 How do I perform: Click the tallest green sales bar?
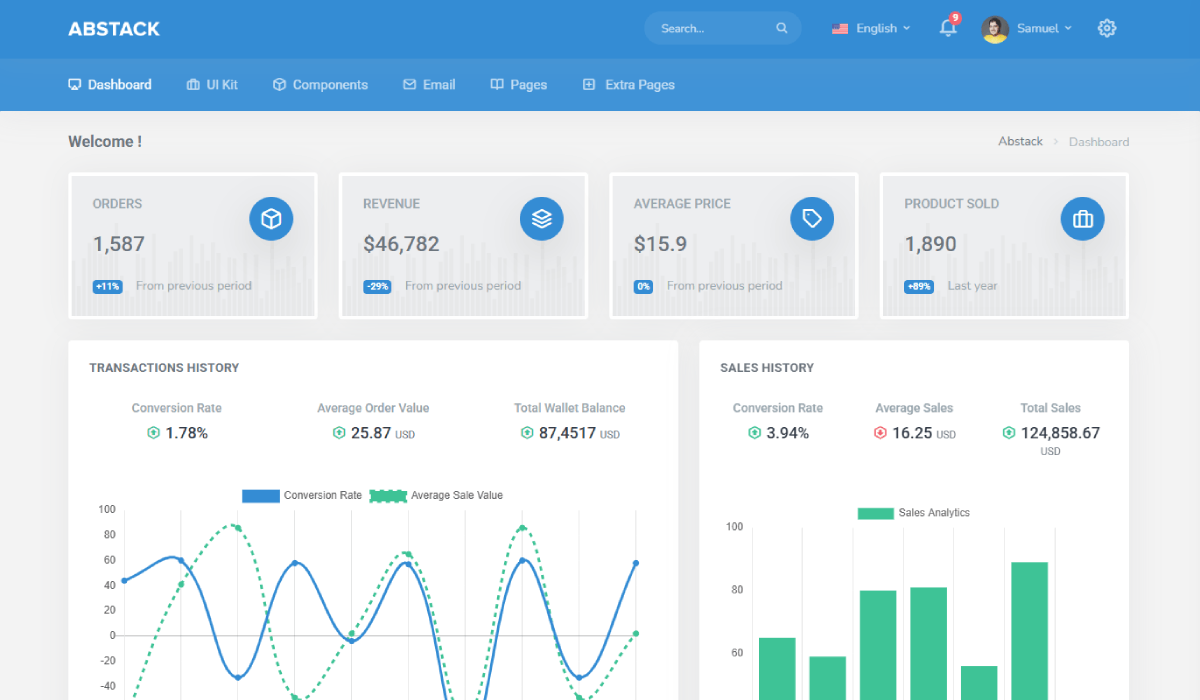[1029, 631]
